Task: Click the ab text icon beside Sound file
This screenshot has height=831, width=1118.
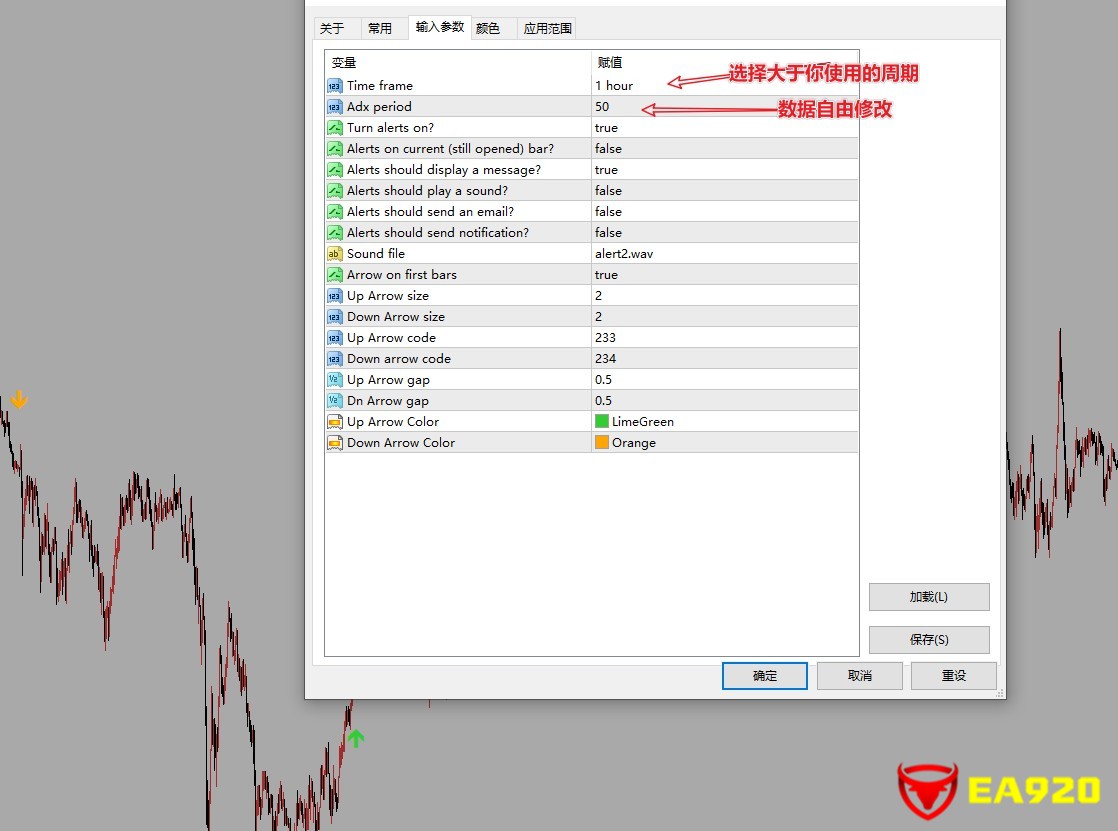Action: (335, 253)
